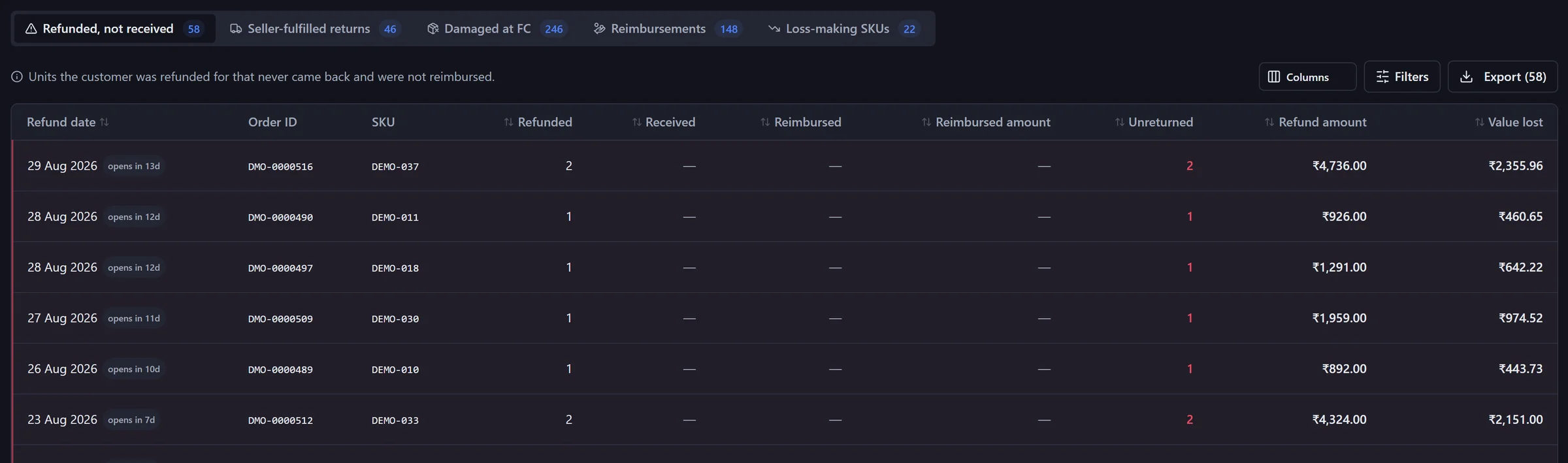
Task: Open the Loss-making SKUs tab
Action: click(x=845, y=29)
